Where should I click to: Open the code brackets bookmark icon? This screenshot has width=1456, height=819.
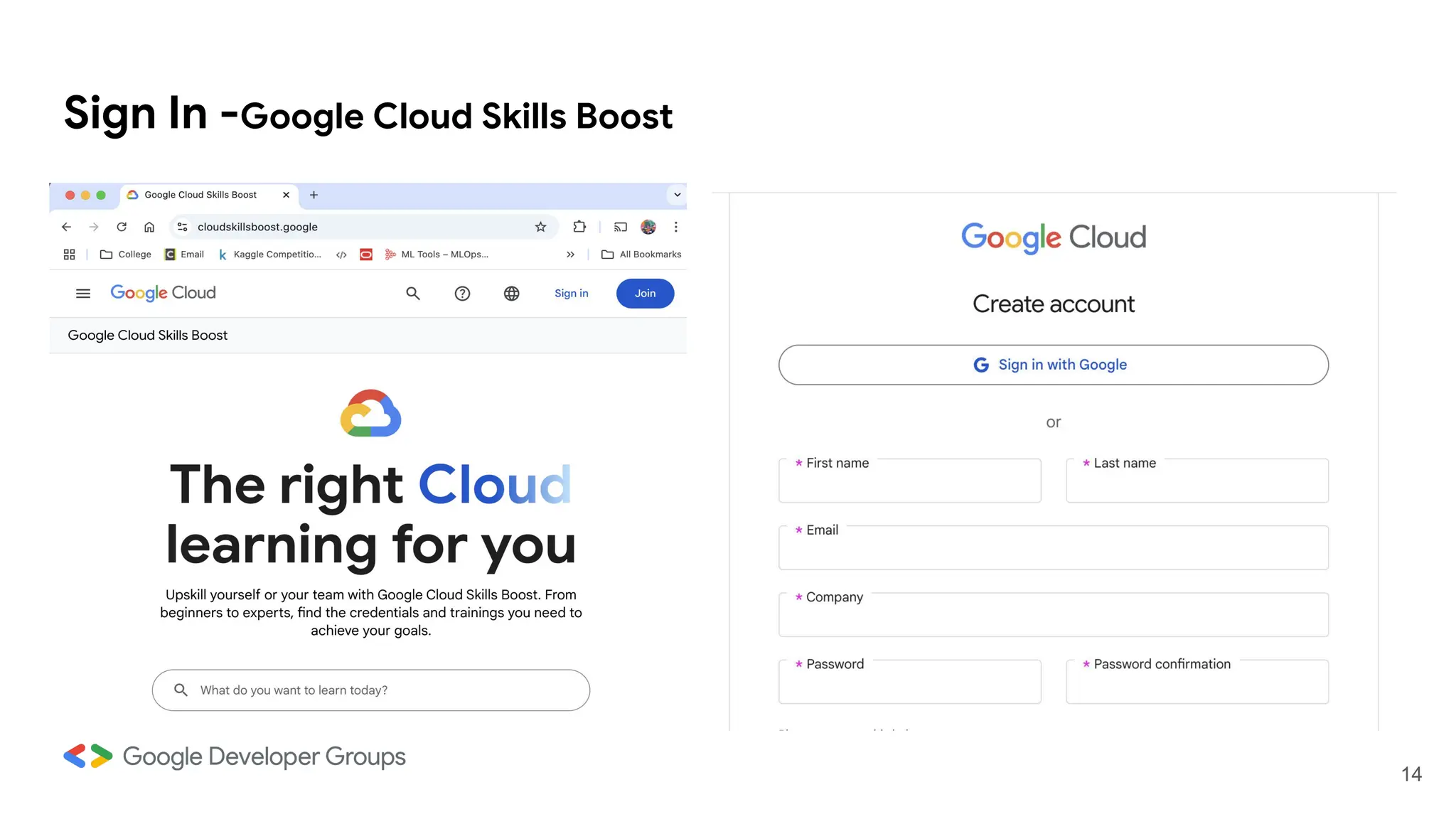point(341,255)
